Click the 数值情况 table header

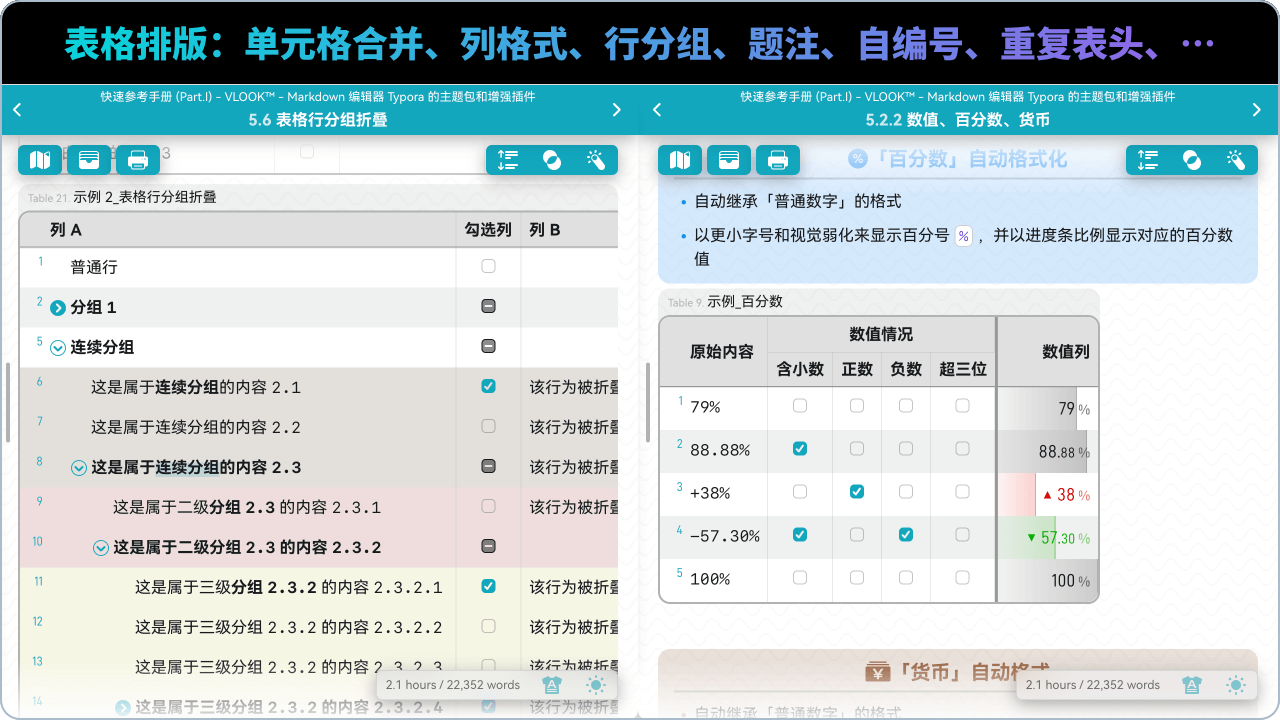(x=881, y=334)
